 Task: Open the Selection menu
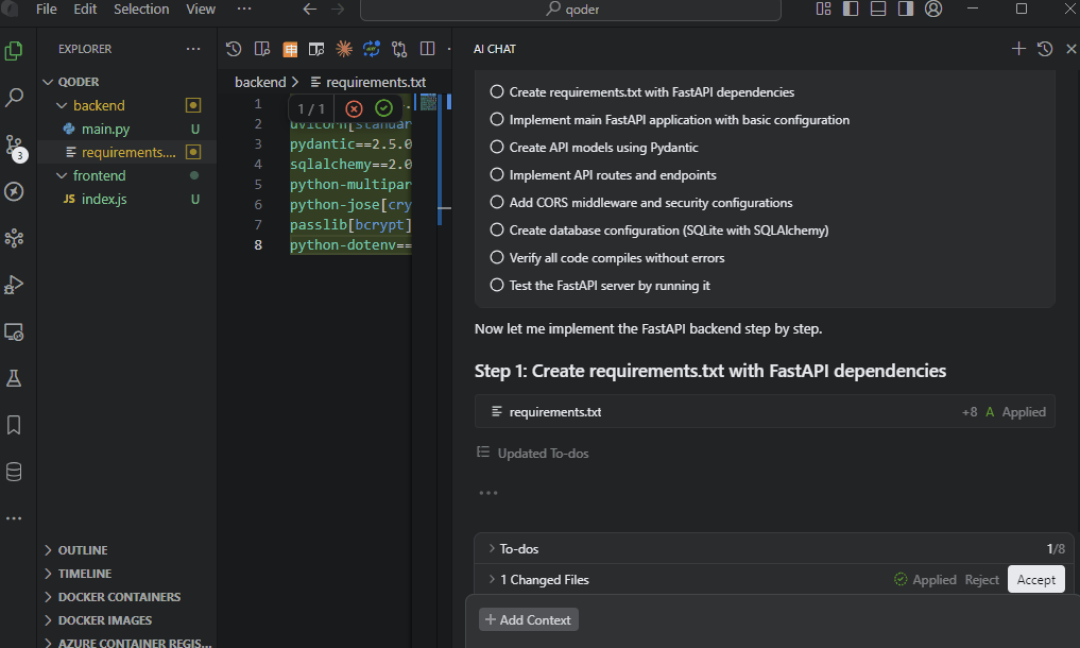(141, 9)
